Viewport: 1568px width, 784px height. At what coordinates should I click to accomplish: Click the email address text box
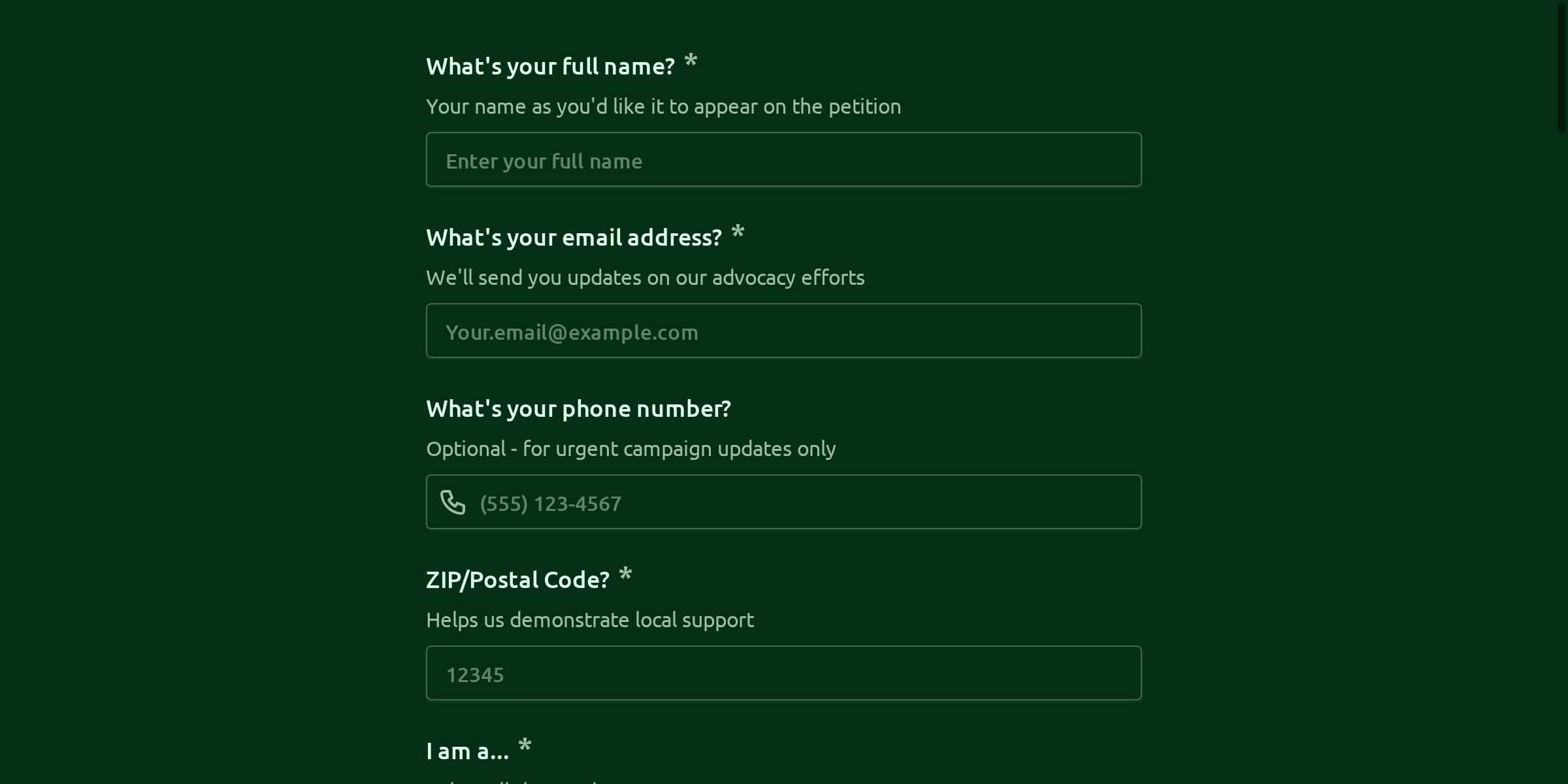coord(783,331)
